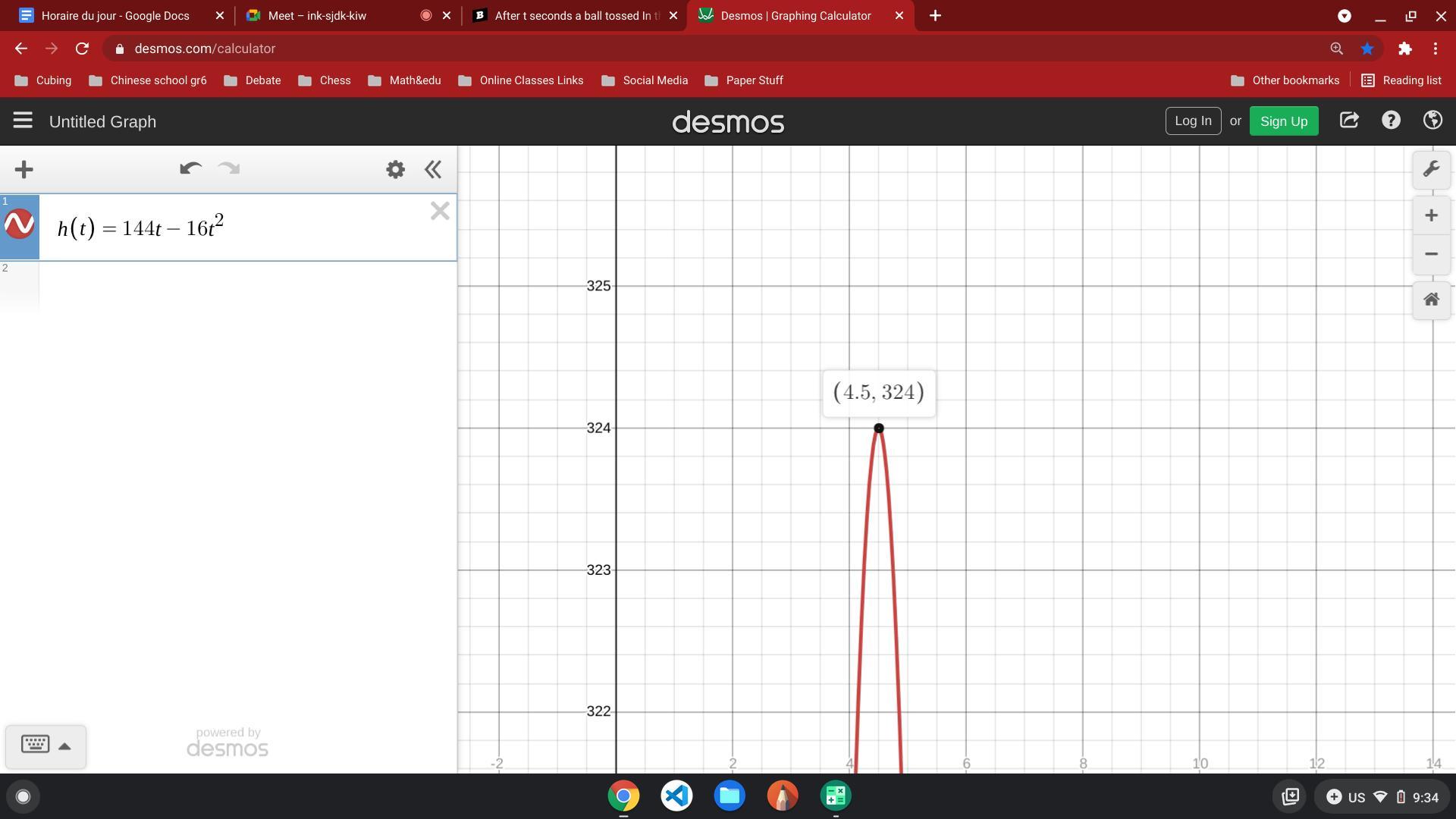
Task: Reset graph to default home view
Action: coord(1431,300)
